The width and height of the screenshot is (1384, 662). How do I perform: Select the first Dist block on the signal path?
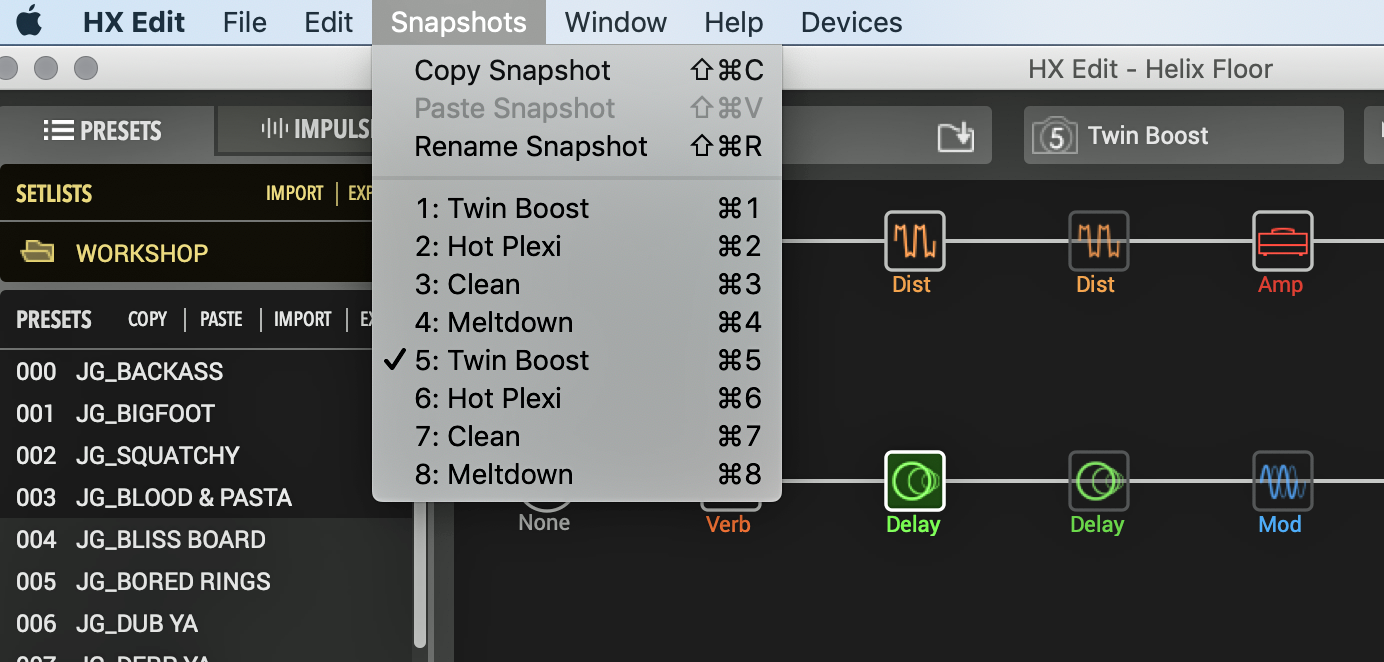tap(914, 241)
